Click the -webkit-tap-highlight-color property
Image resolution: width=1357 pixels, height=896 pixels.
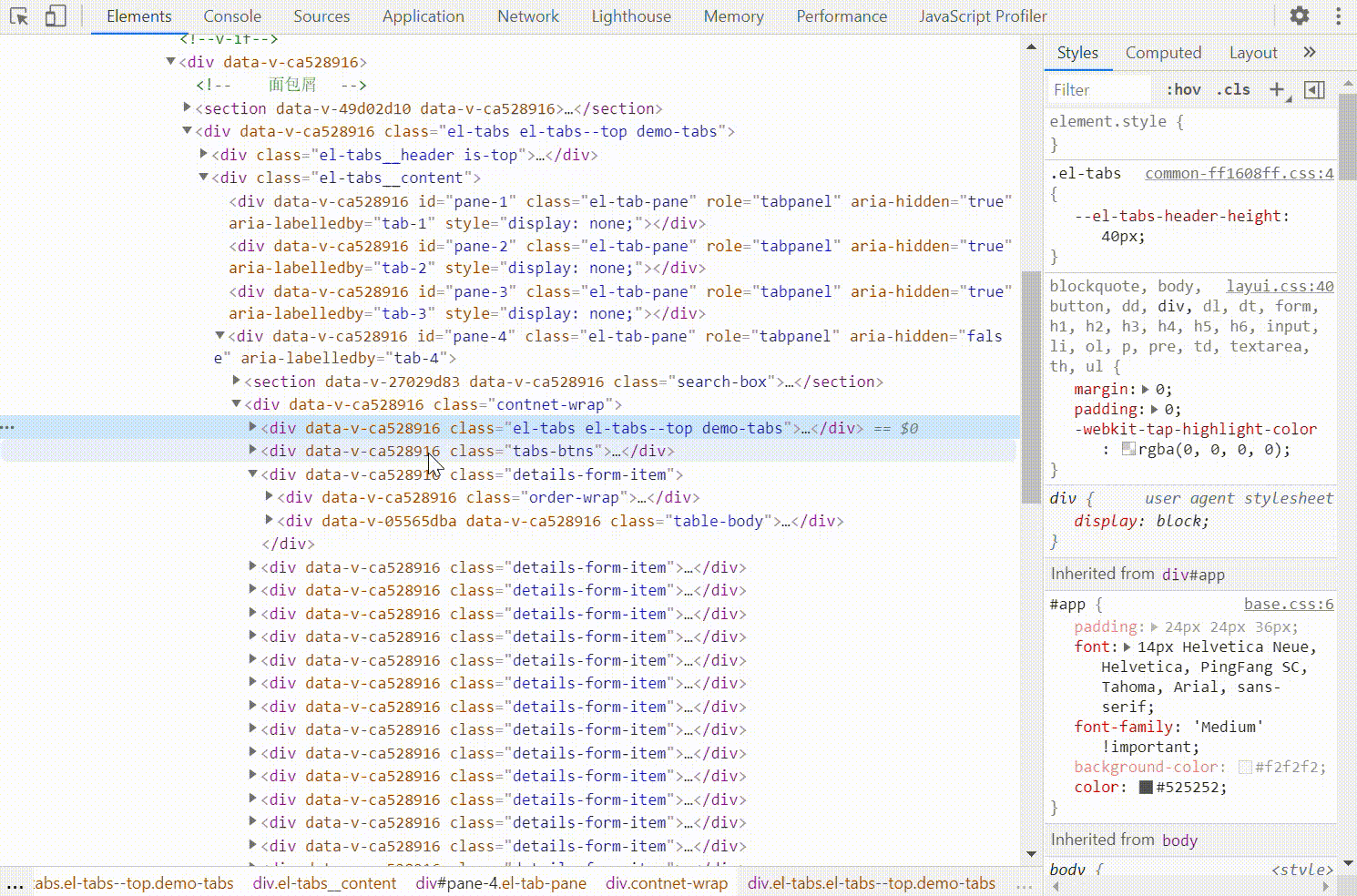(x=1195, y=429)
